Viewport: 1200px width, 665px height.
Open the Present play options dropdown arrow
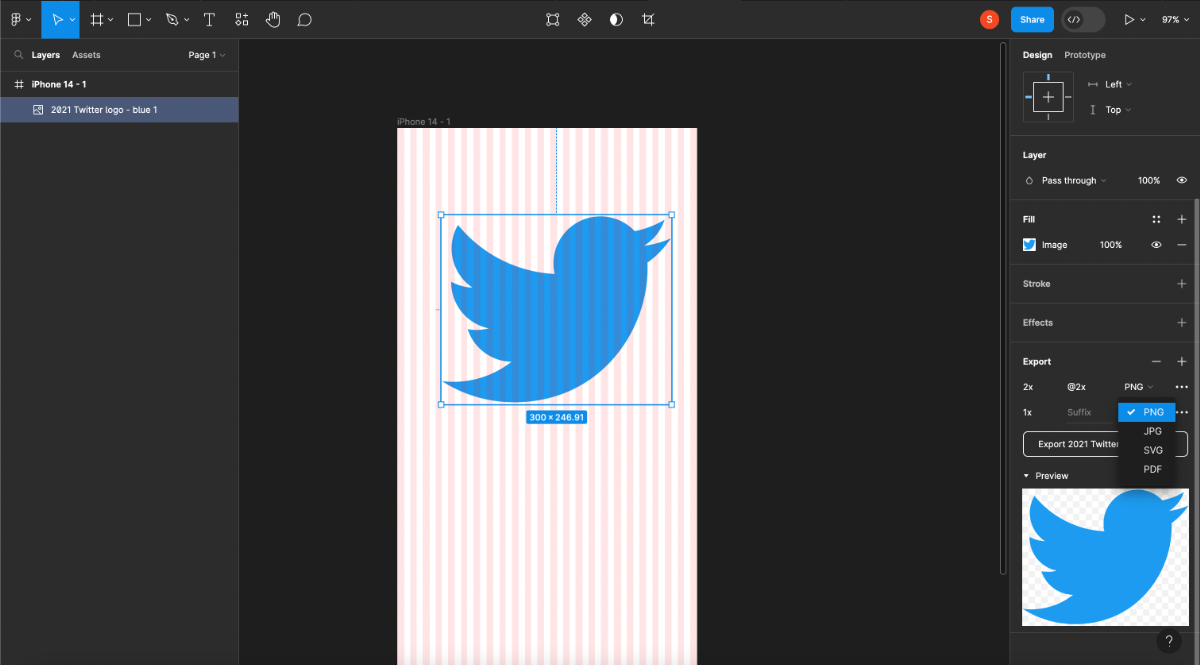(x=1143, y=20)
